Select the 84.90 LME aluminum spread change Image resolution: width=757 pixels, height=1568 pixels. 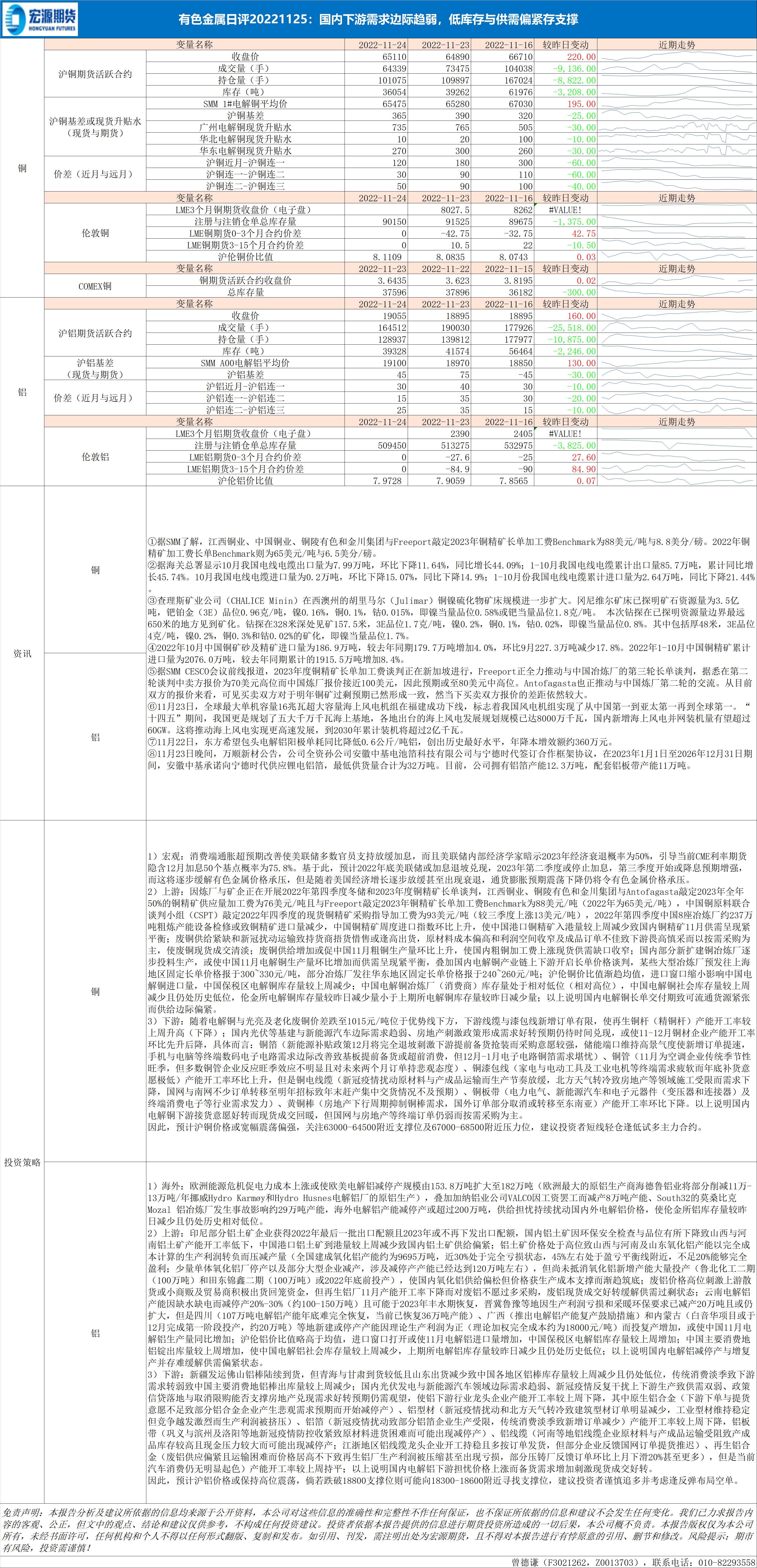[584, 469]
